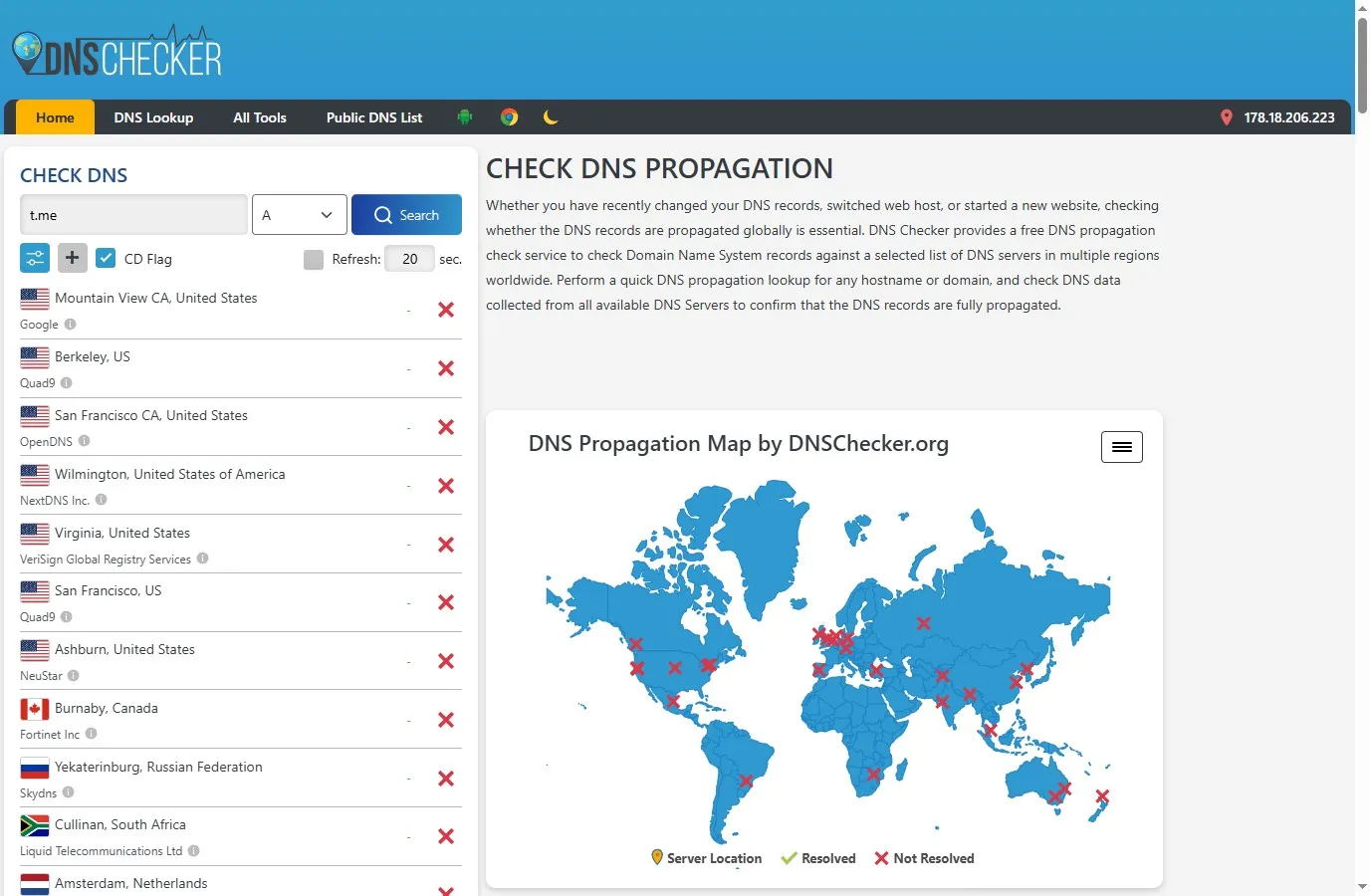Click the IP address 178.18.206.223 link
Screen dimensions: 1370x896
[1289, 117]
